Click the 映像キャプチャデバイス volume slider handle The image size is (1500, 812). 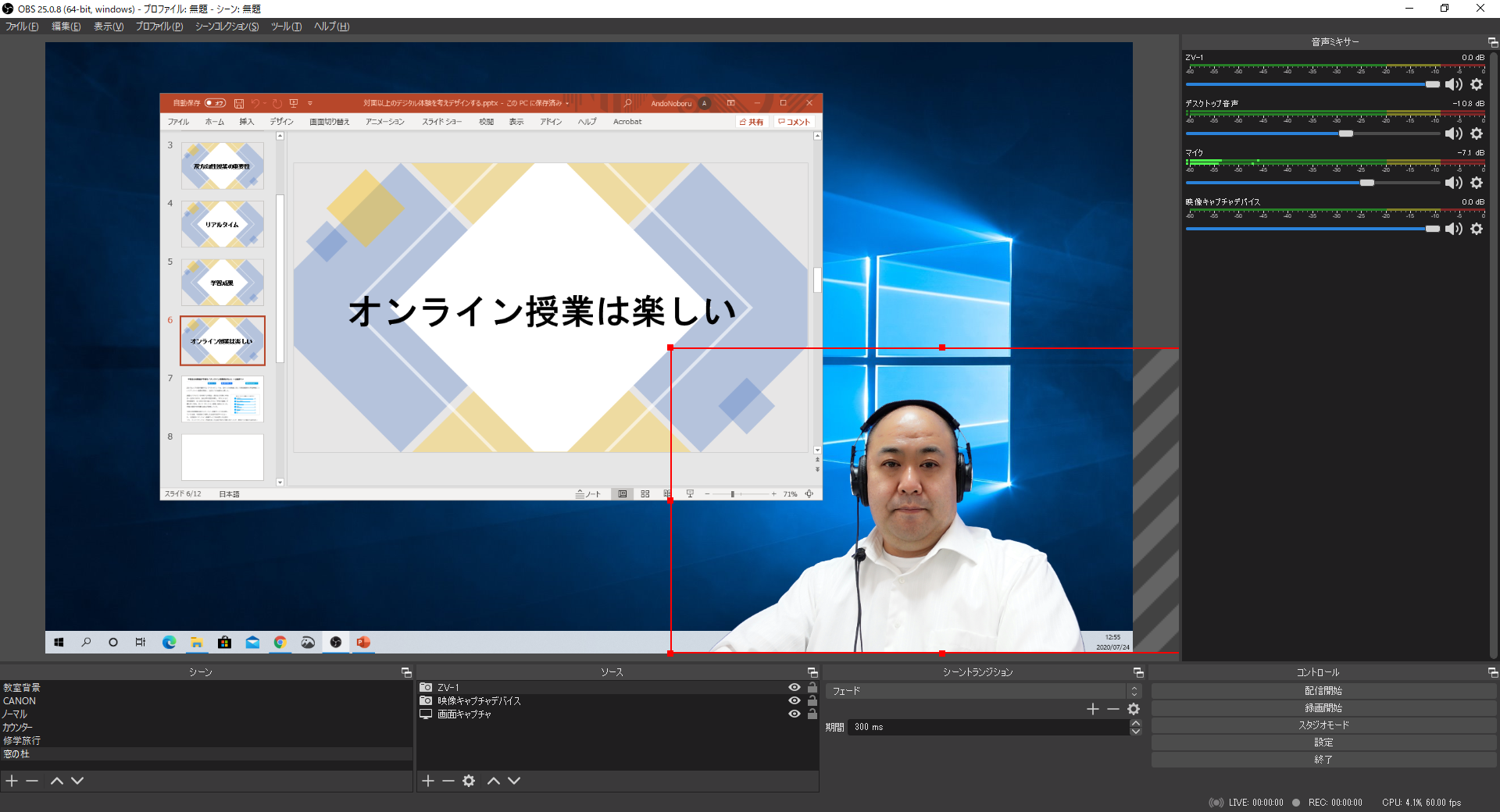(1432, 229)
